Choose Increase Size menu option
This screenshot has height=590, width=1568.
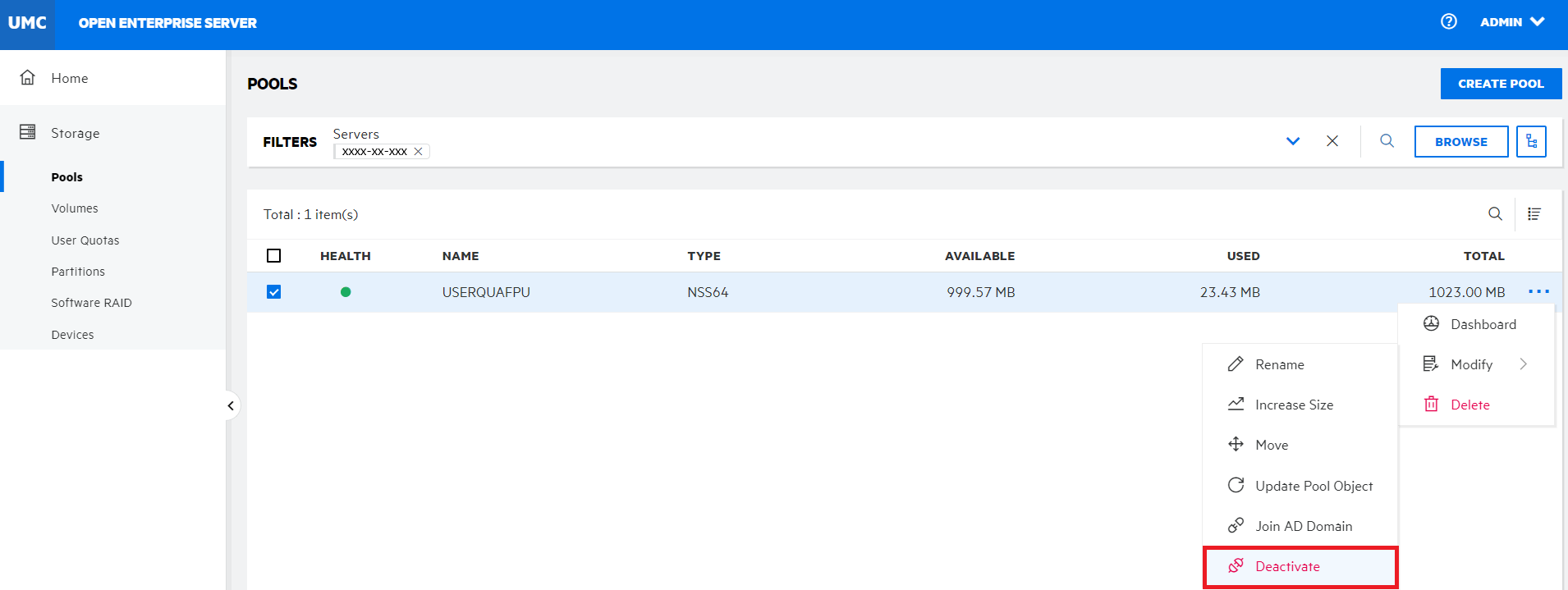pos(1293,405)
